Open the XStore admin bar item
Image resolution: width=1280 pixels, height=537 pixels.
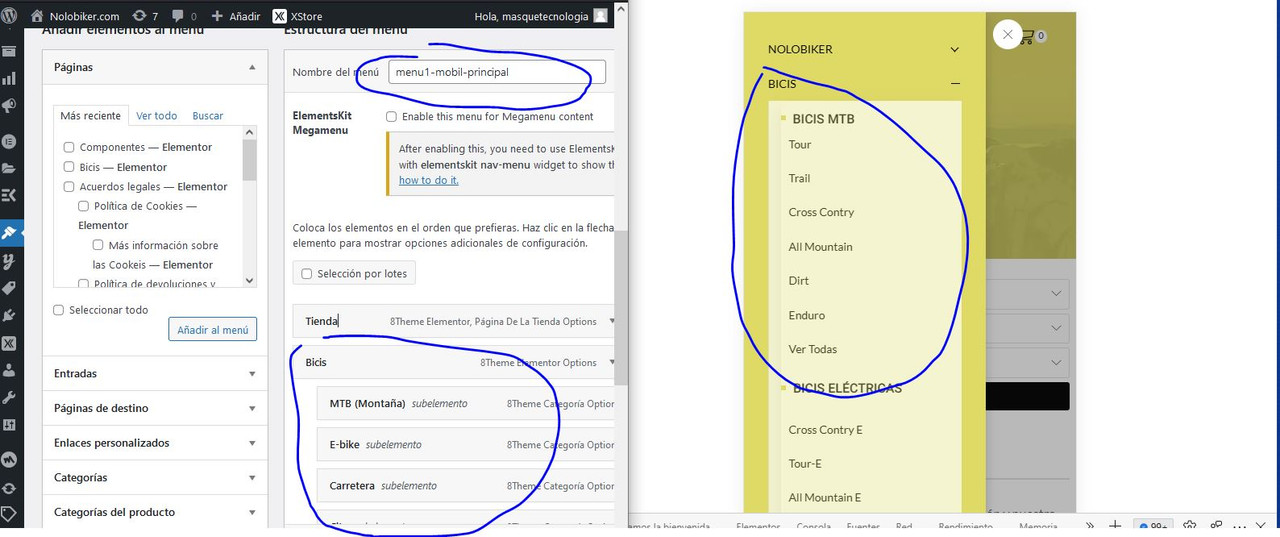pyautogui.click(x=297, y=16)
